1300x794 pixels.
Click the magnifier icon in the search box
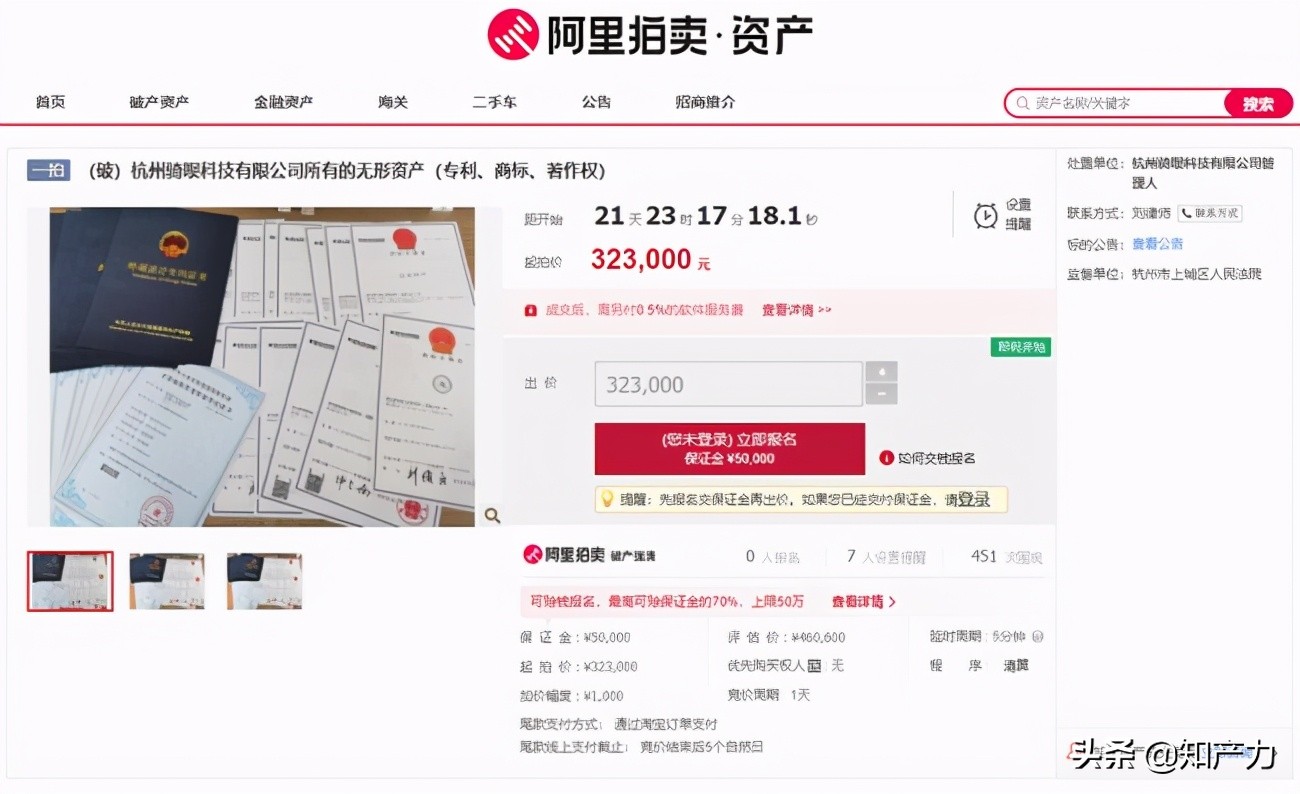coord(1022,103)
